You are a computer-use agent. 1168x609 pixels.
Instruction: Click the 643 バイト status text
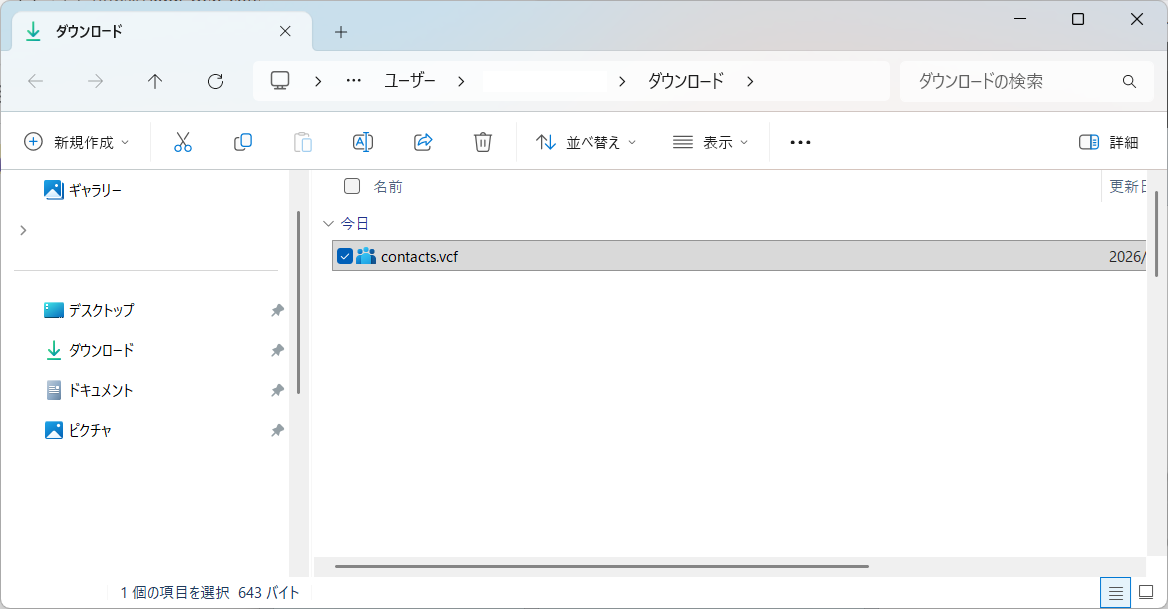268,593
